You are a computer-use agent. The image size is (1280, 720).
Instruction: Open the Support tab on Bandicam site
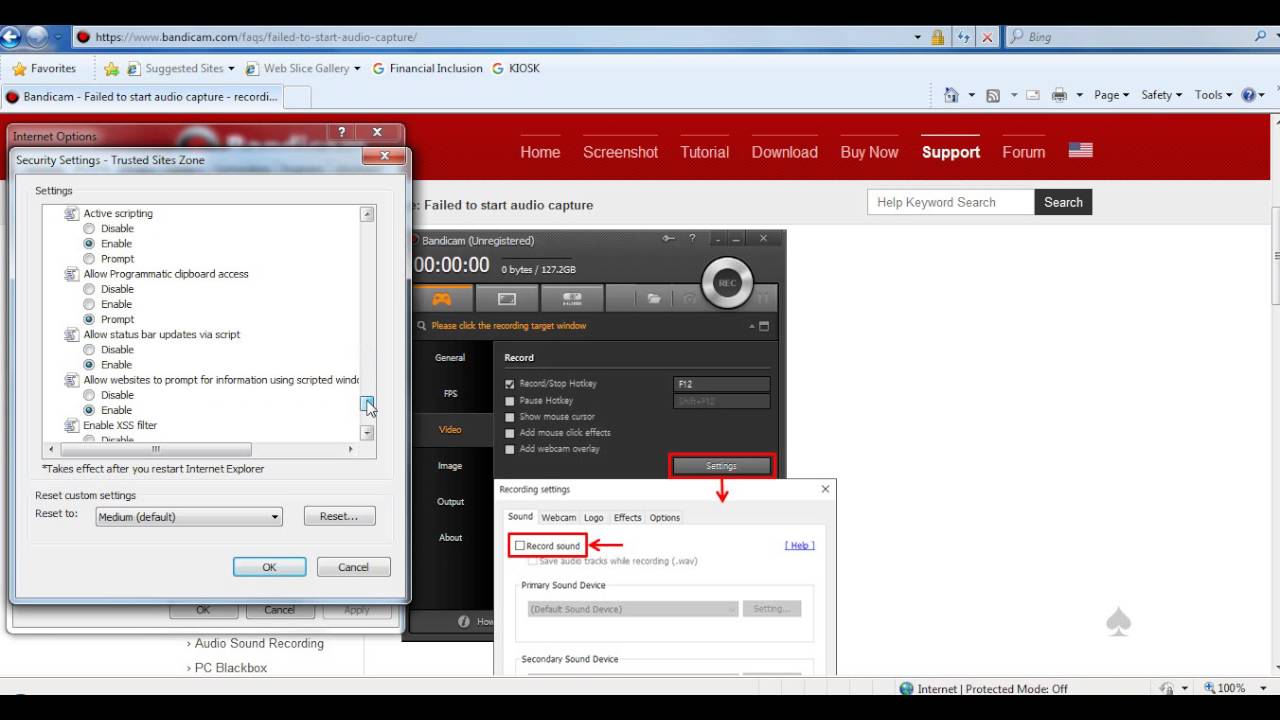tap(950, 152)
